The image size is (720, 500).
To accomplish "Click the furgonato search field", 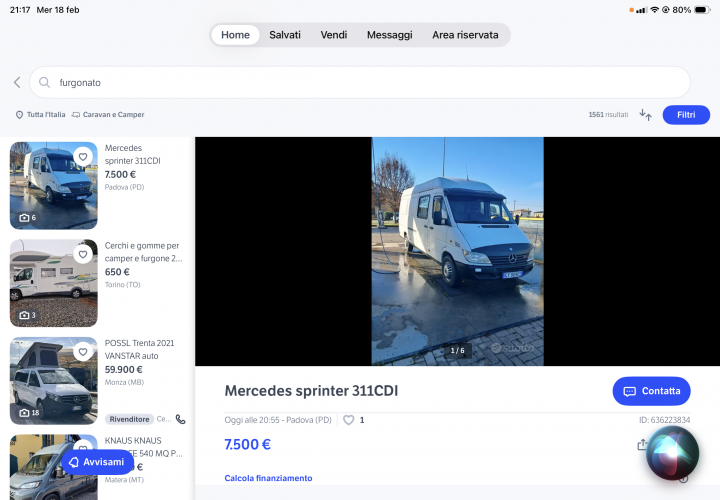I will point(360,82).
